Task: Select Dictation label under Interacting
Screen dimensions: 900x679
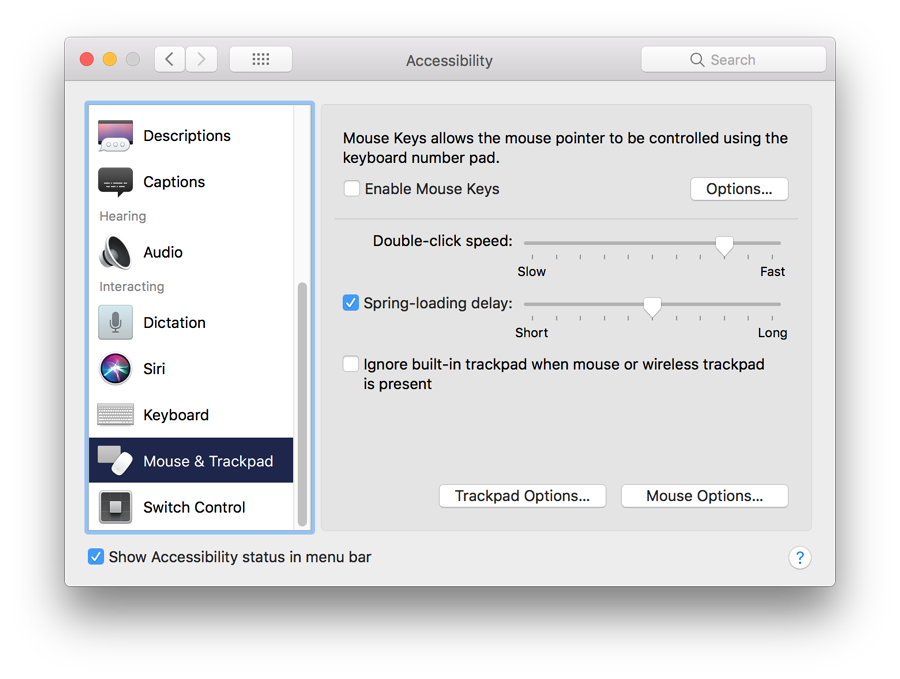Action: tap(174, 323)
